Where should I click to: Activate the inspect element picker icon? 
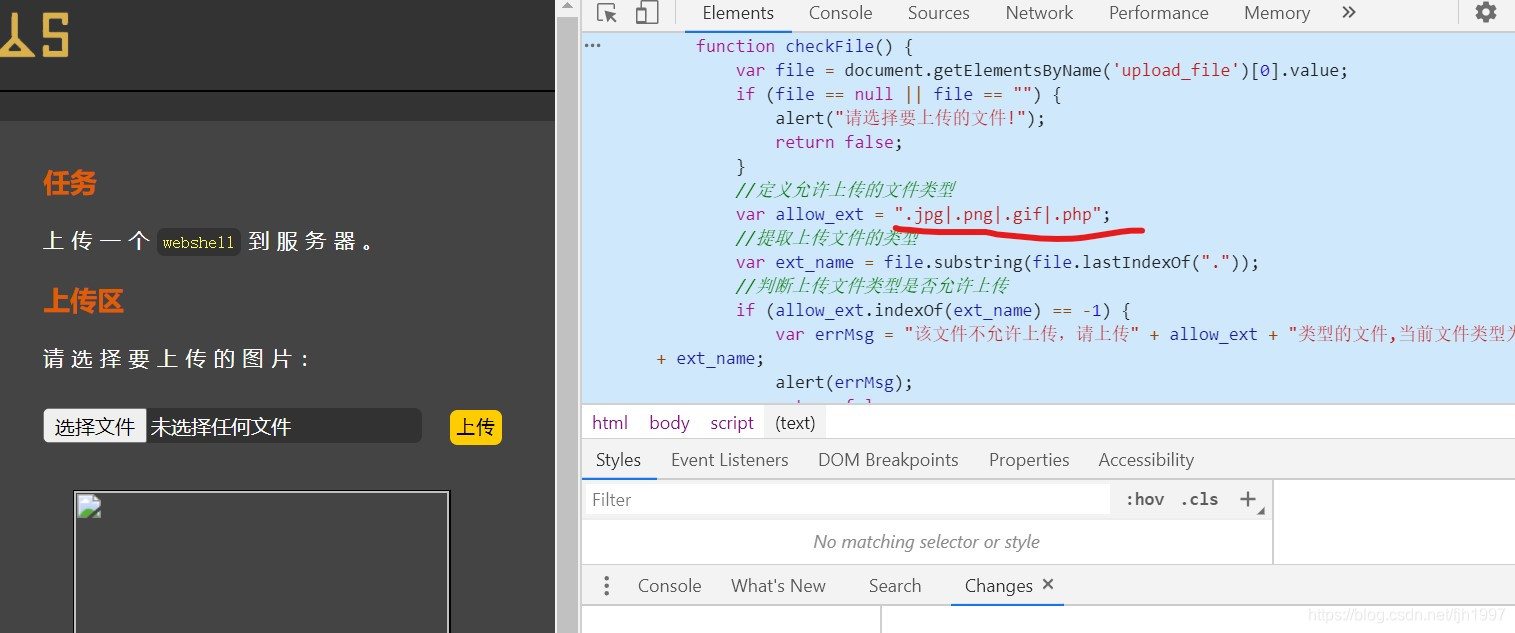(x=607, y=13)
